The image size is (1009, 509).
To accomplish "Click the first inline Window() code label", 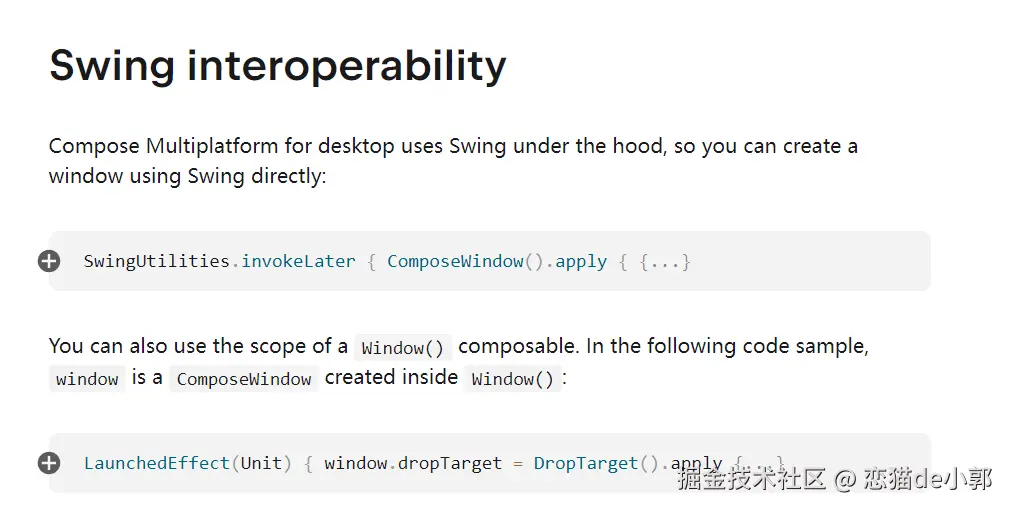I will [x=405, y=348].
